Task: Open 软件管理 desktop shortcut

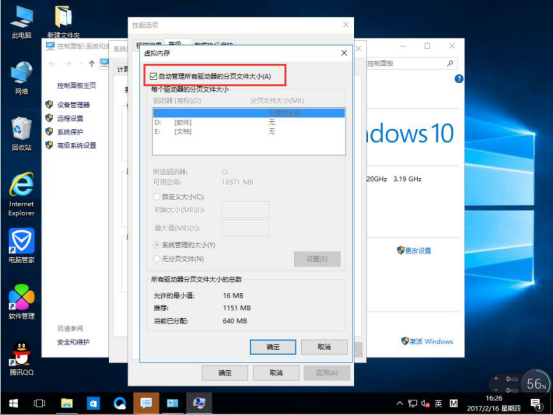Action: coord(22,302)
